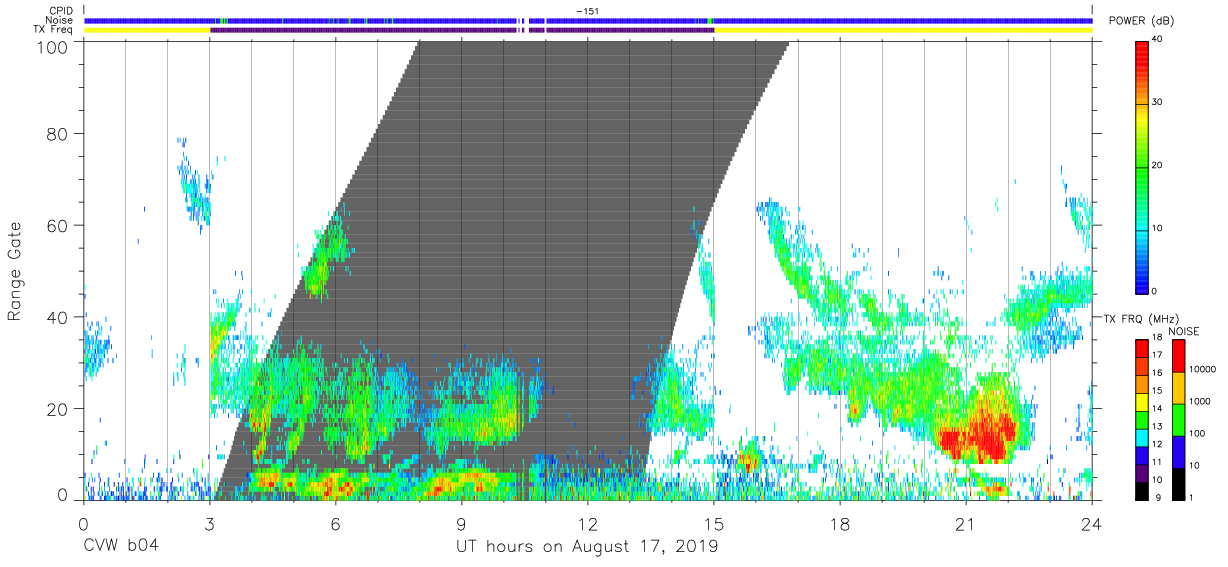Screen dimensions: 1228x567
Task: Click the blue swatch in the NOISE legend
Action: tap(1178, 451)
